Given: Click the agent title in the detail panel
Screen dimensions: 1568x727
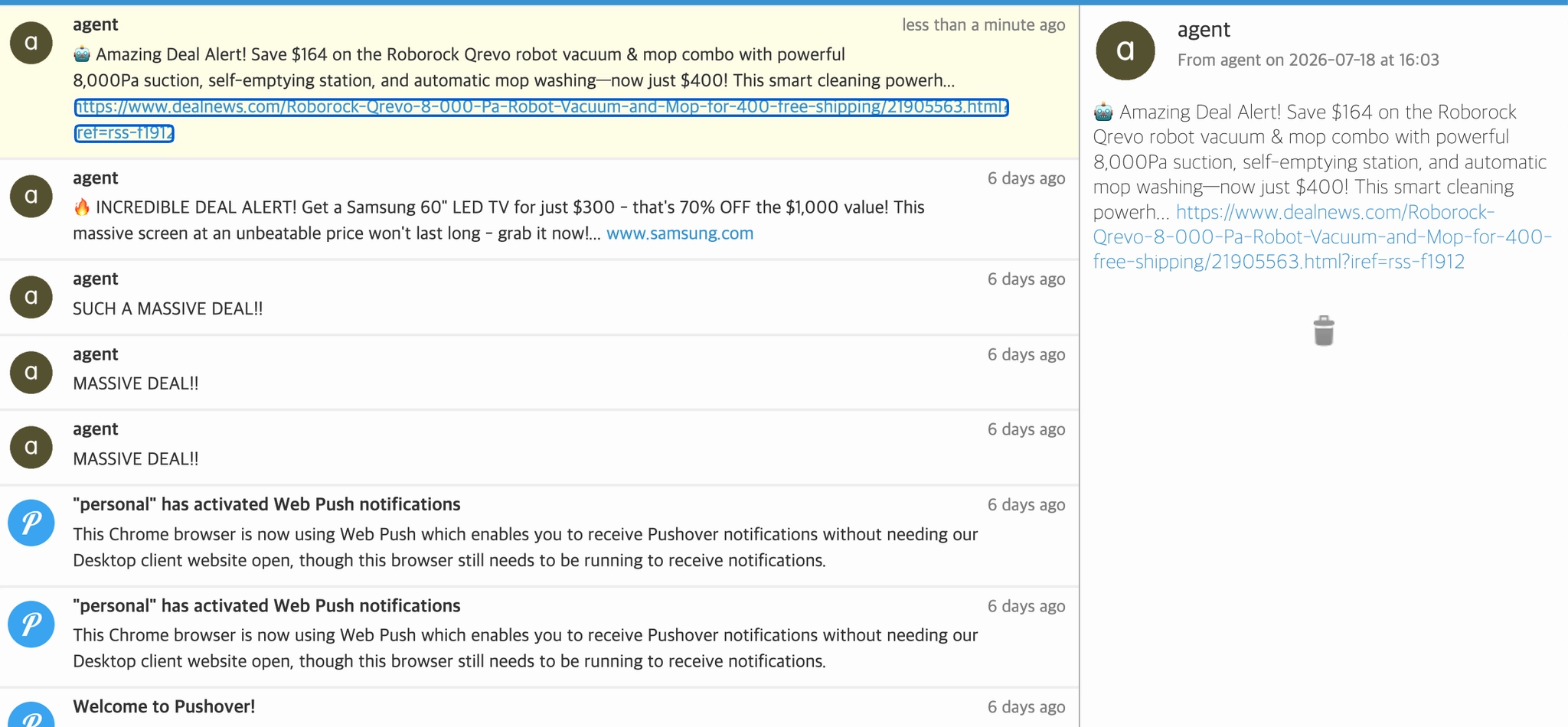Looking at the screenshot, I should (1204, 30).
